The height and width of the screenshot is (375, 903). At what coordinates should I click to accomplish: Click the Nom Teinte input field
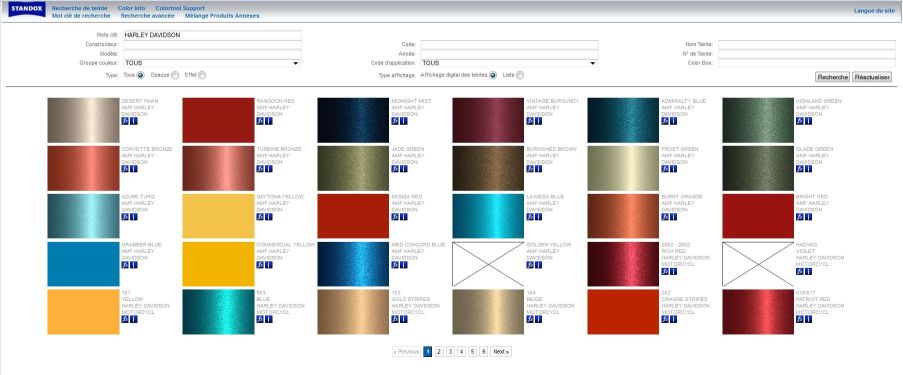[806, 44]
